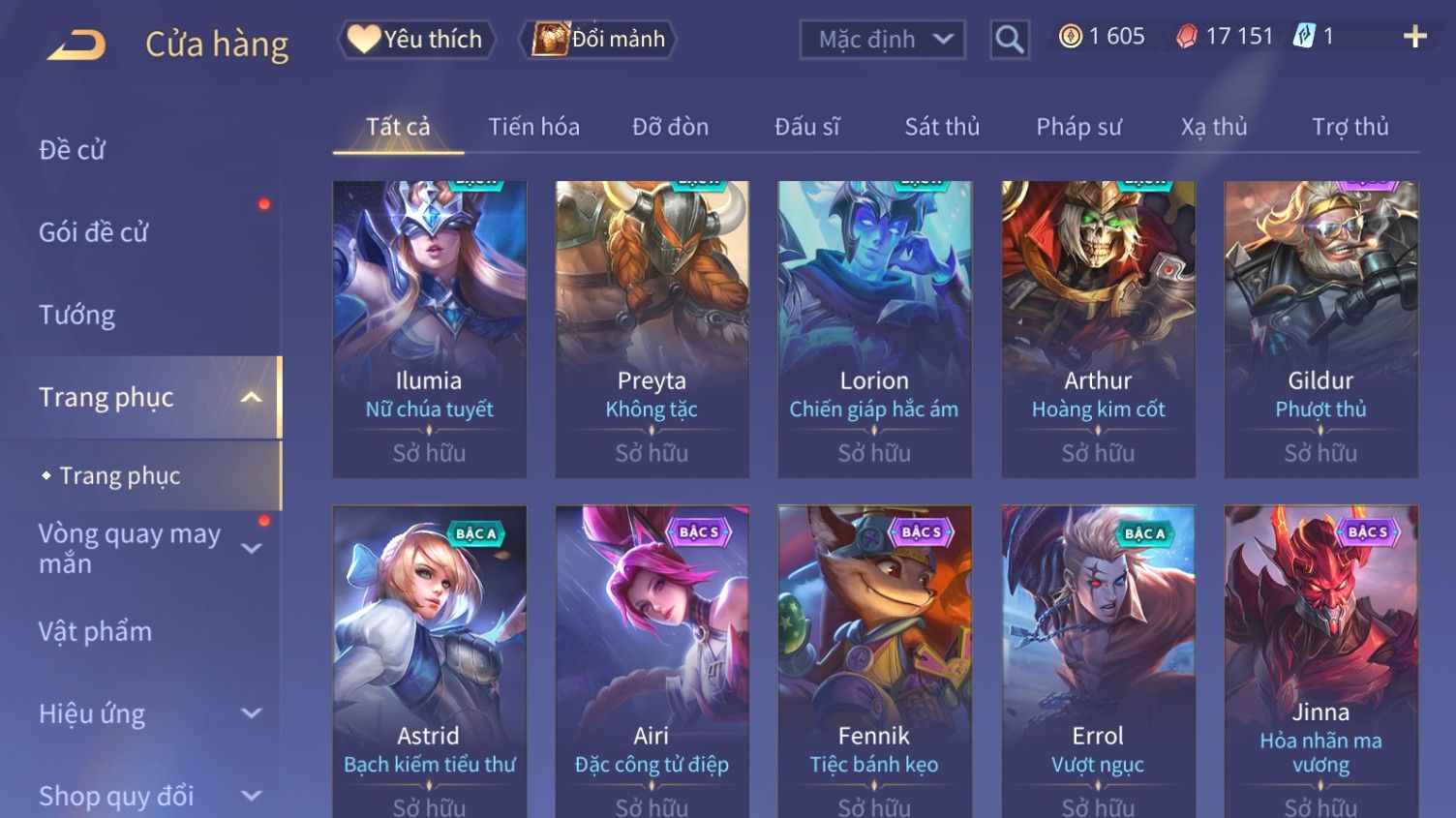This screenshot has height=818, width=1456.
Task: Click the plus icon to add currency
Action: [1415, 37]
